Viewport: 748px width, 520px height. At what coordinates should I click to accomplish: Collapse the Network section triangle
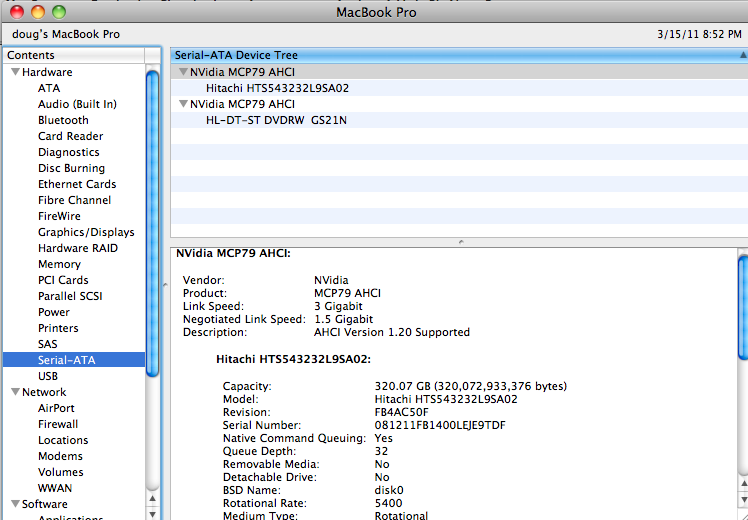pos(16,392)
